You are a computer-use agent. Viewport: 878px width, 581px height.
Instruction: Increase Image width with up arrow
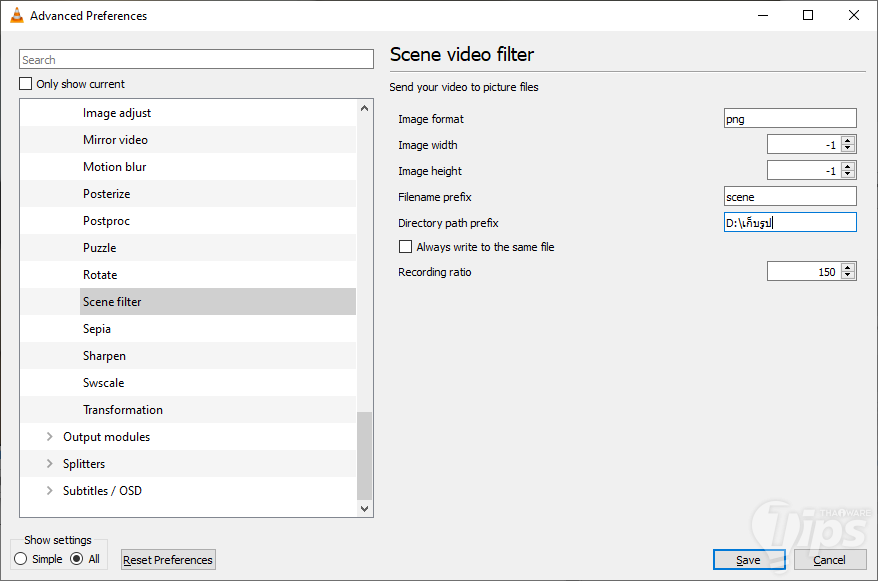tap(848, 141)
